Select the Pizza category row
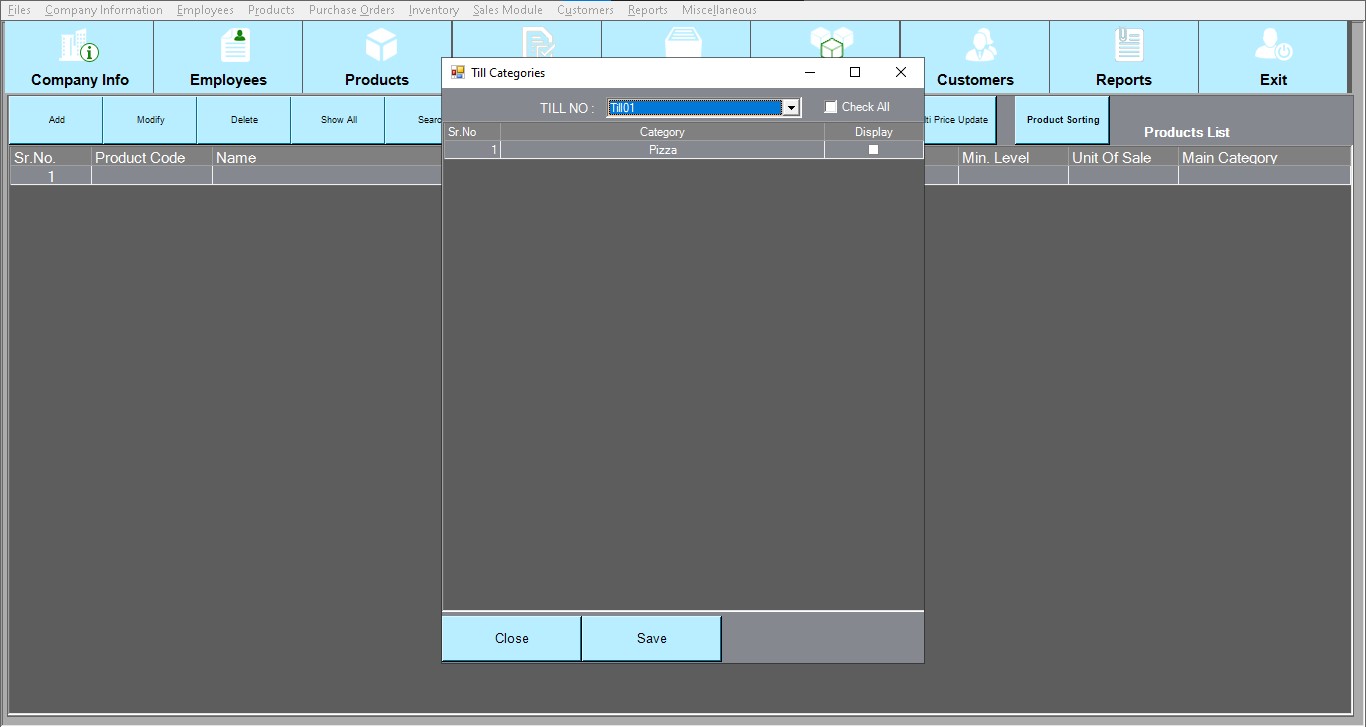Viewport: 1366px width, 727px height. click(x=662, y=150)
